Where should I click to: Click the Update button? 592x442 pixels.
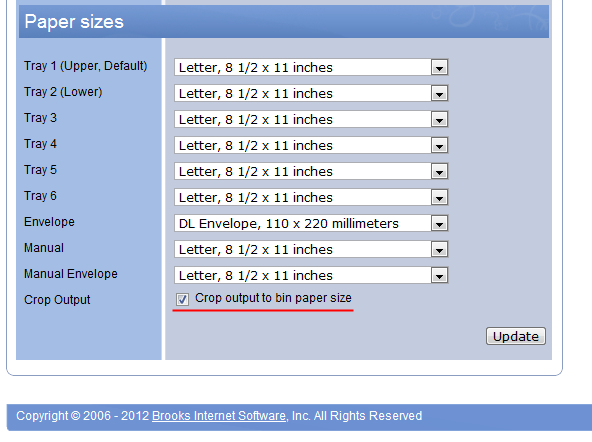click(x=515, y=336)
